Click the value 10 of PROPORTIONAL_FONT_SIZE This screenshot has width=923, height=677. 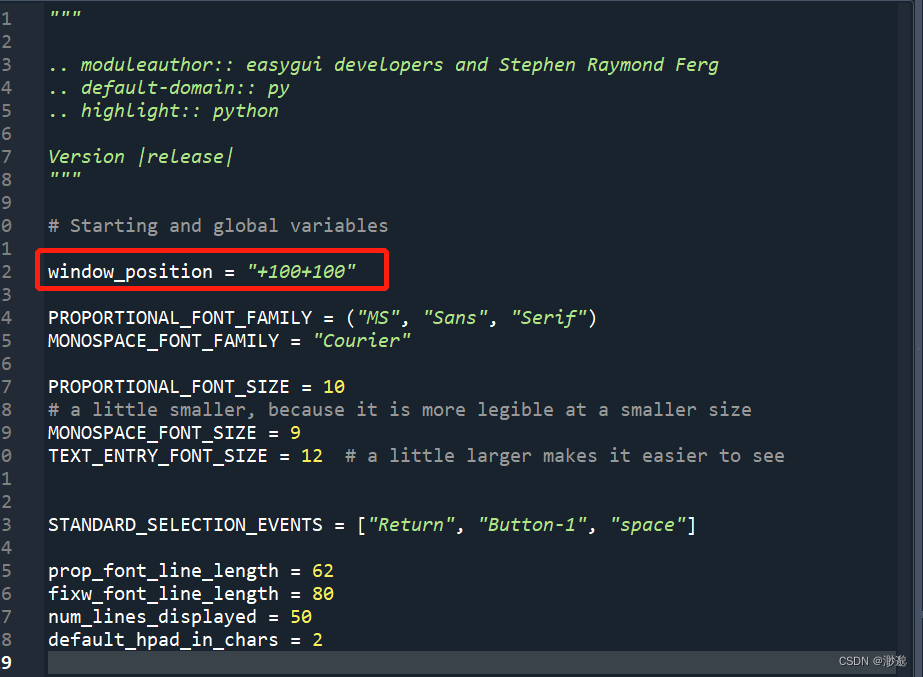(x=334, y=387)
